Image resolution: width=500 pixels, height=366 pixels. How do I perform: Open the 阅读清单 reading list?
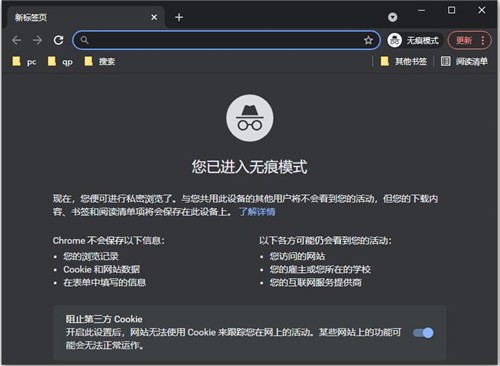464,61
